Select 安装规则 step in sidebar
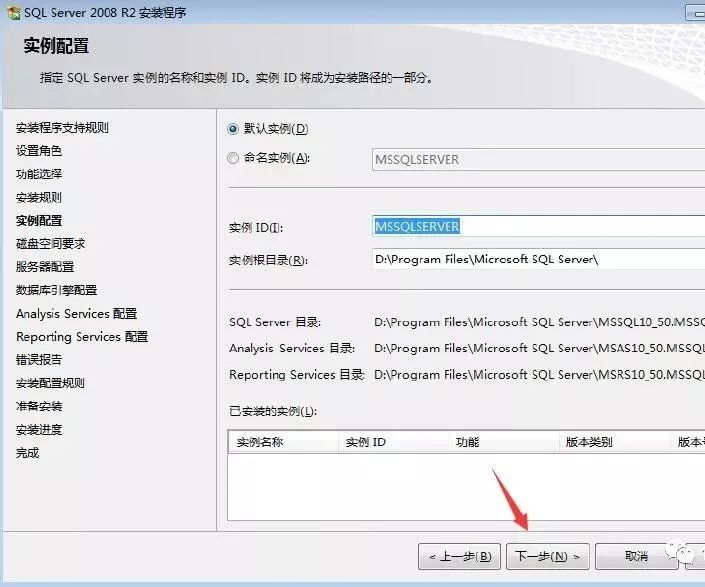The image size is (705, 587). [x=39, y=197]
